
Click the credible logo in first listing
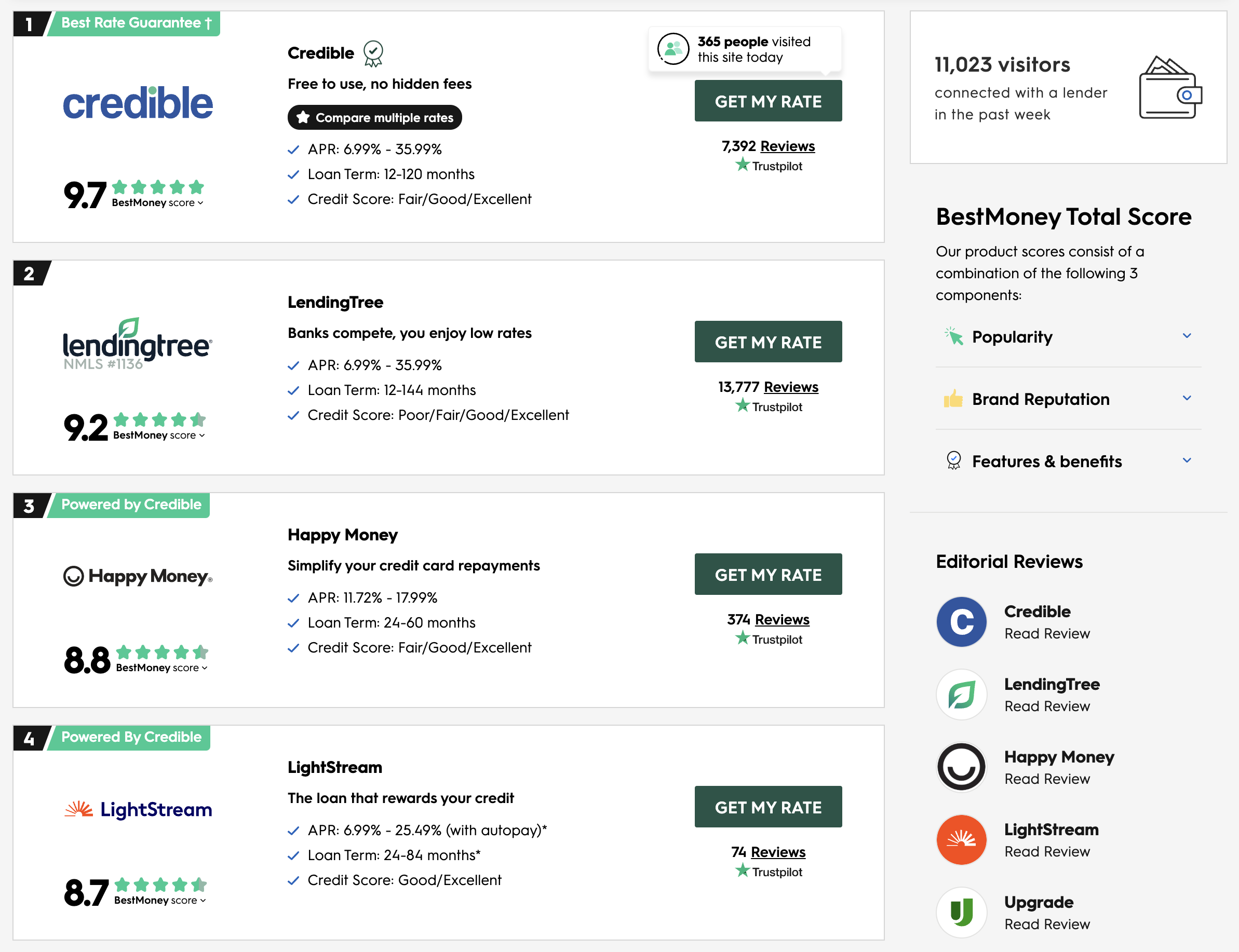138,103
